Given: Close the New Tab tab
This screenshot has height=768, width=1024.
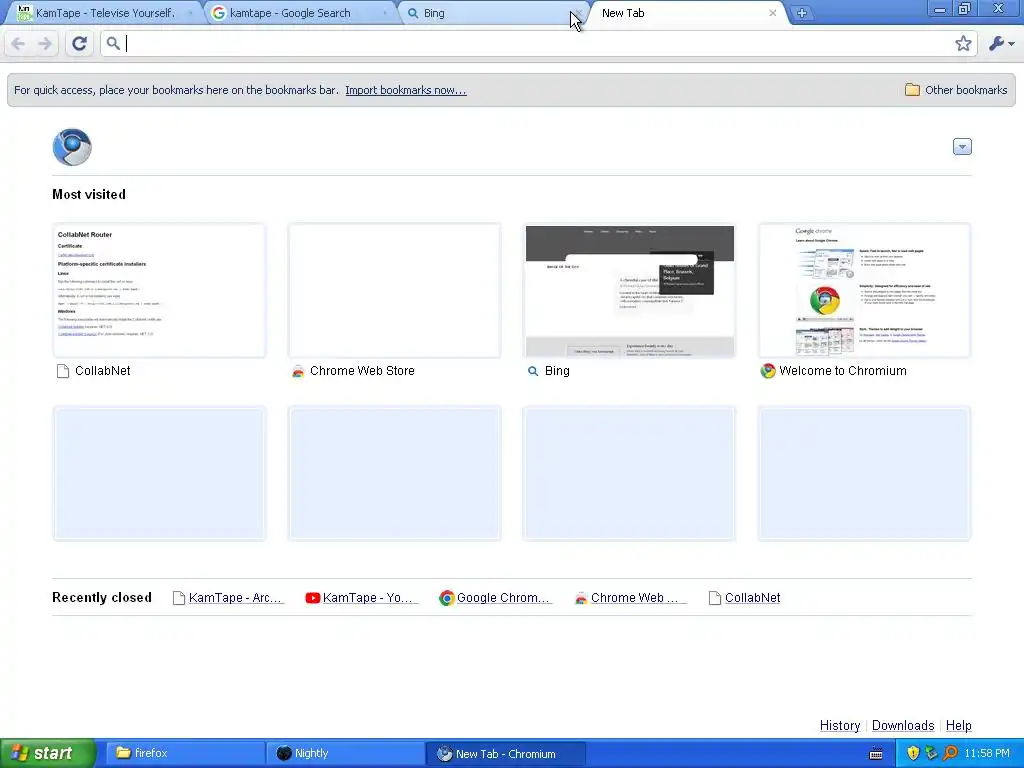Looking at the screenshot, I should click(x=773, y=13).
